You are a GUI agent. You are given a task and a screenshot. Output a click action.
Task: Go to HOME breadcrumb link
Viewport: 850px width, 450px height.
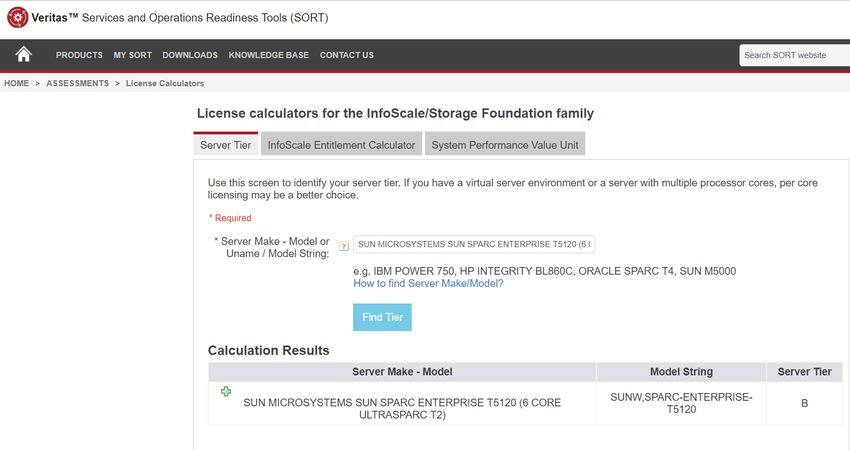[17, 83]
